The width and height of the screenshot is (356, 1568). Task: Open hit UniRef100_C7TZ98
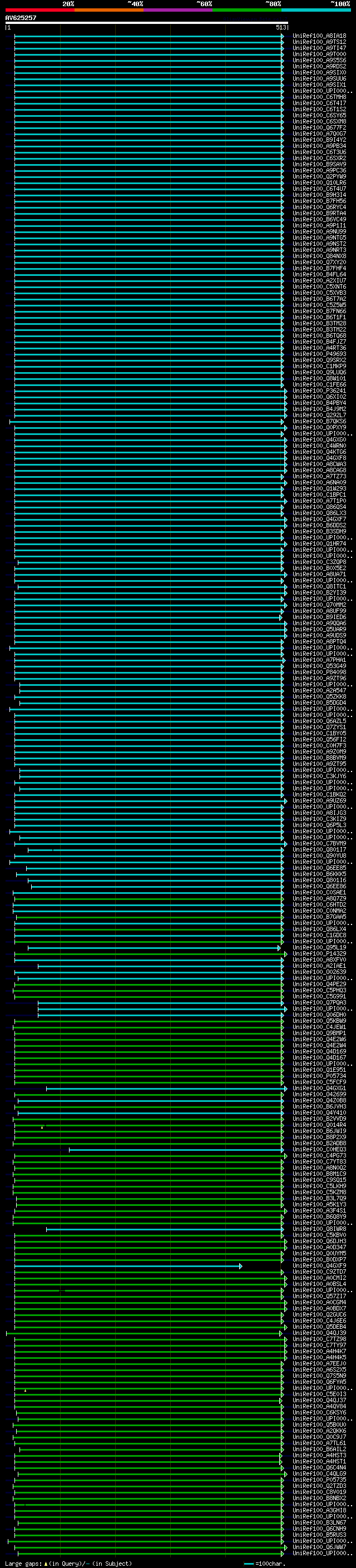tap(319, 1339)
